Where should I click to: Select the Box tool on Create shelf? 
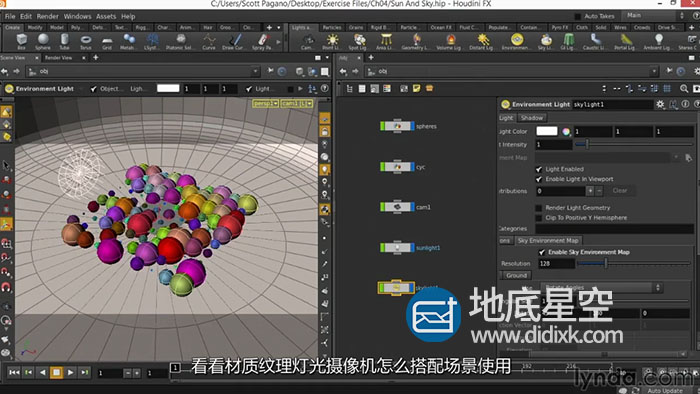(21, 41)
